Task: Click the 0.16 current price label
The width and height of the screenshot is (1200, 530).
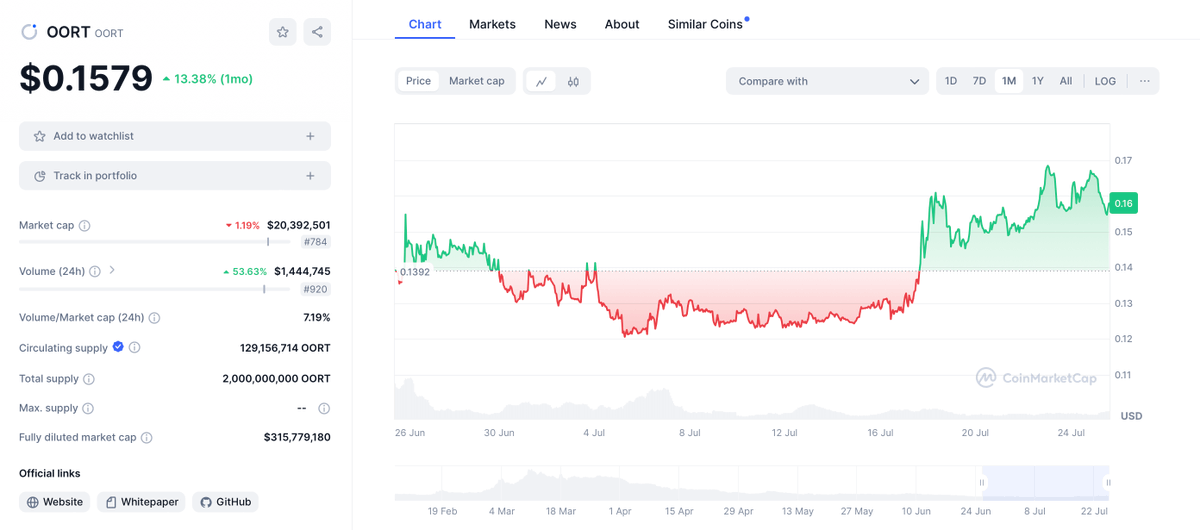Action: [1123, 203]
